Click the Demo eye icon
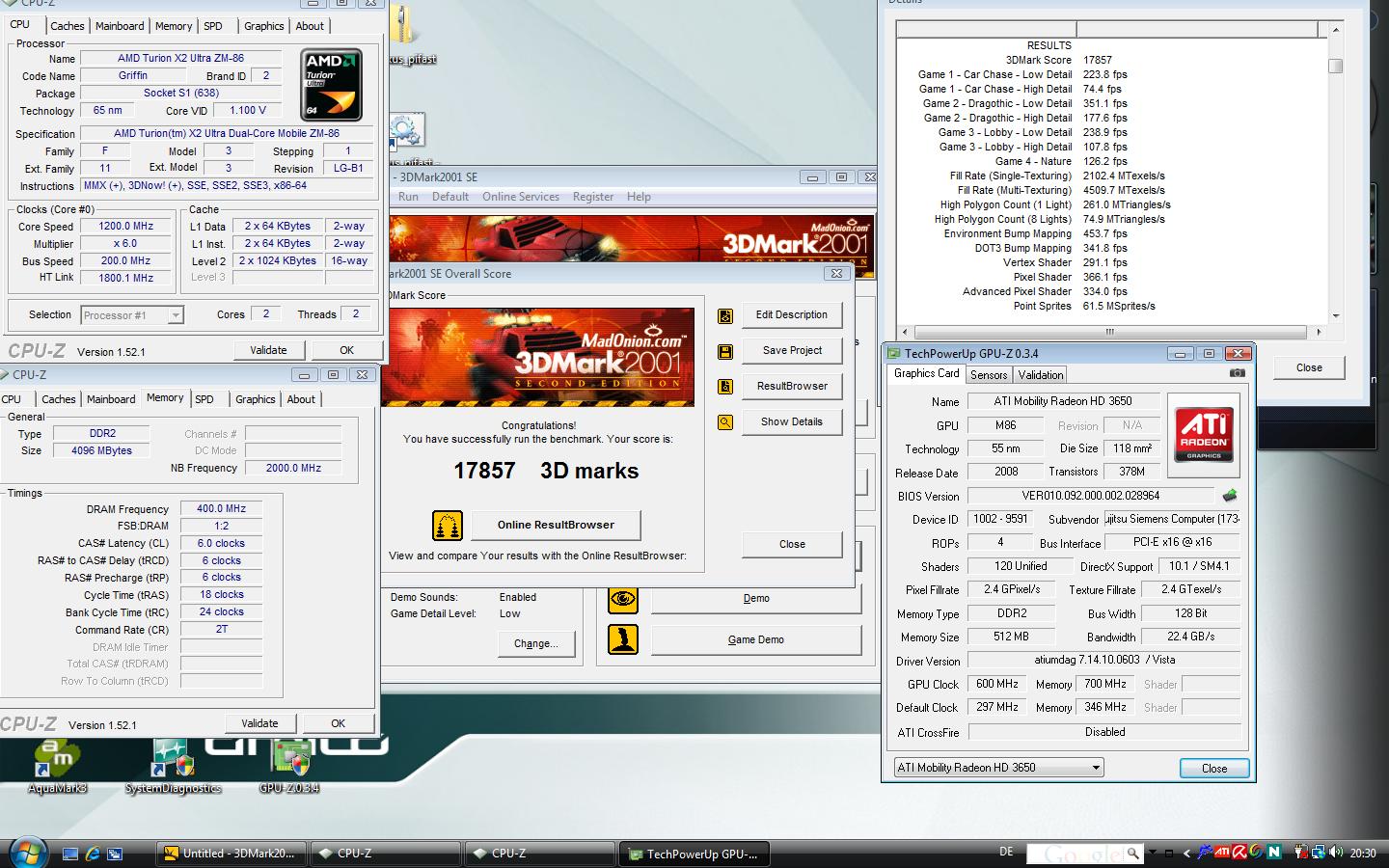Screen dimensions: 1389x868 [622, 599]
